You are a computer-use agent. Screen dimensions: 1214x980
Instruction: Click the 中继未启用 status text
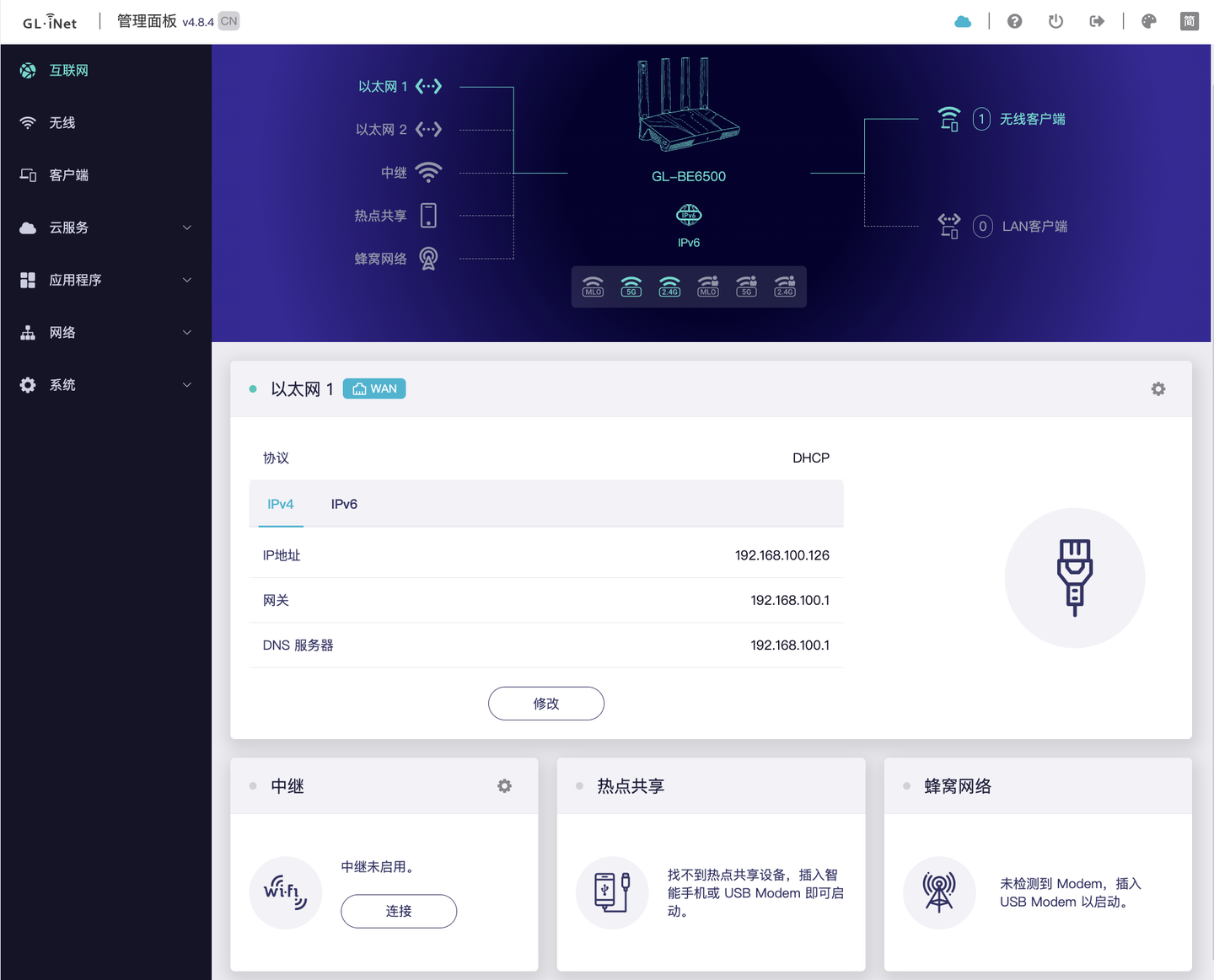click(x=377, y=867)
